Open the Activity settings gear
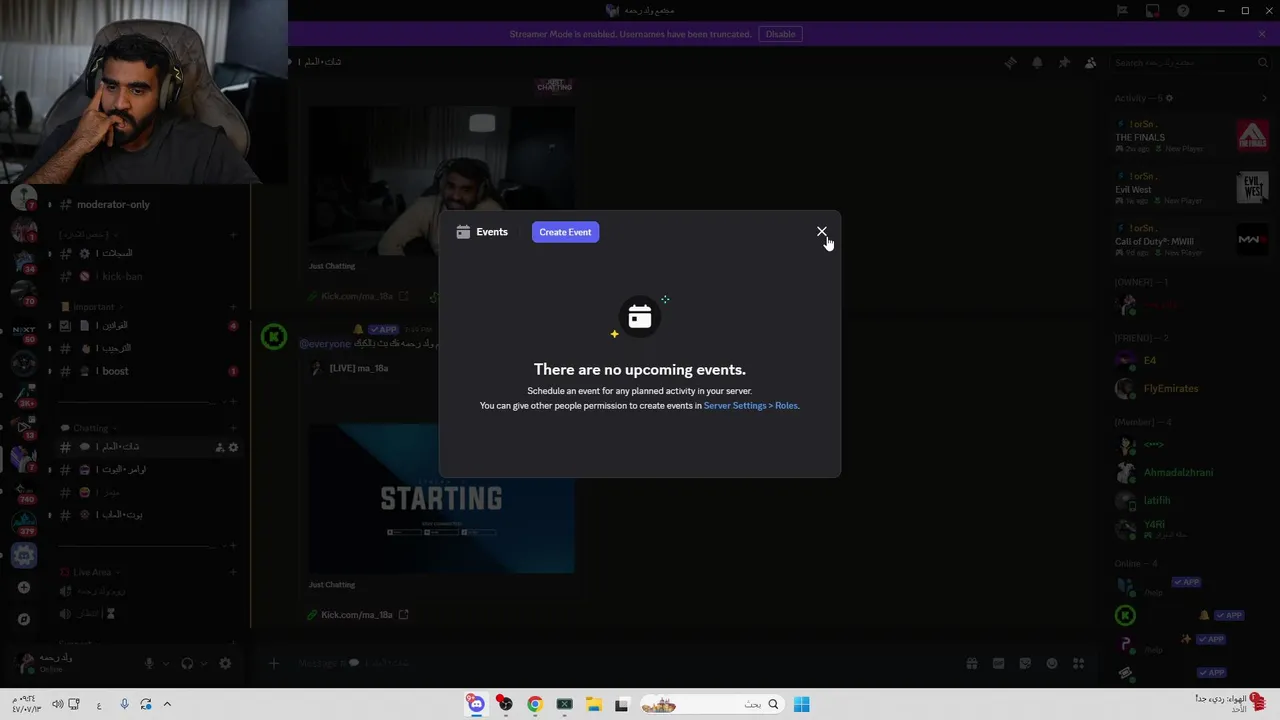The height and width of the screenshot is (720, 1280). tap(1169, 98)
